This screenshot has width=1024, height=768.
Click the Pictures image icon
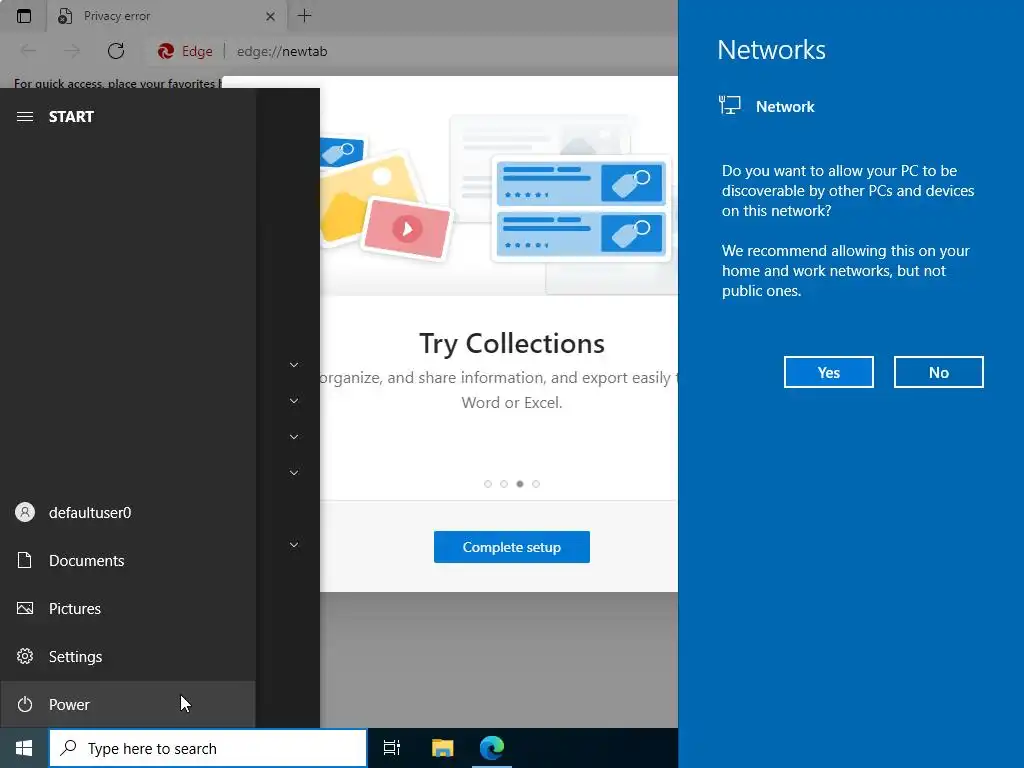click(x=25, y=609)
